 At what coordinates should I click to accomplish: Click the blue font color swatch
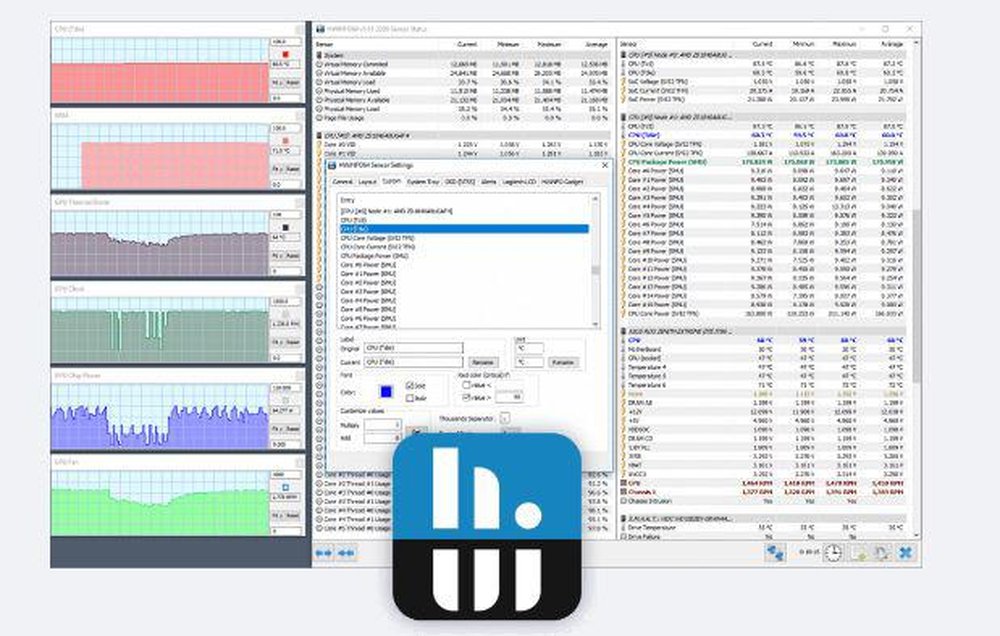tap(386, 391)
